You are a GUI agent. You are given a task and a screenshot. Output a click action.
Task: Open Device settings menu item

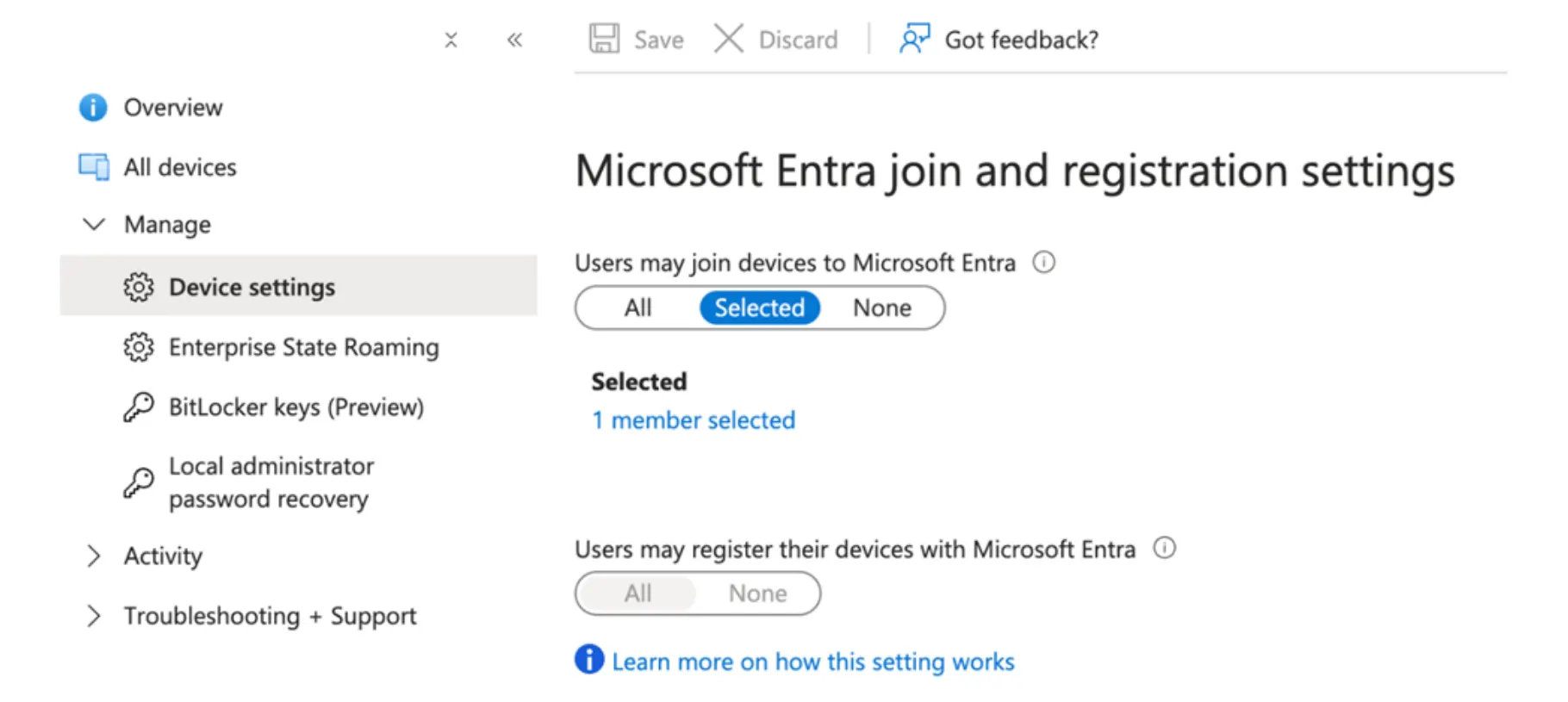pyautogui.click(x=298, y=286)
